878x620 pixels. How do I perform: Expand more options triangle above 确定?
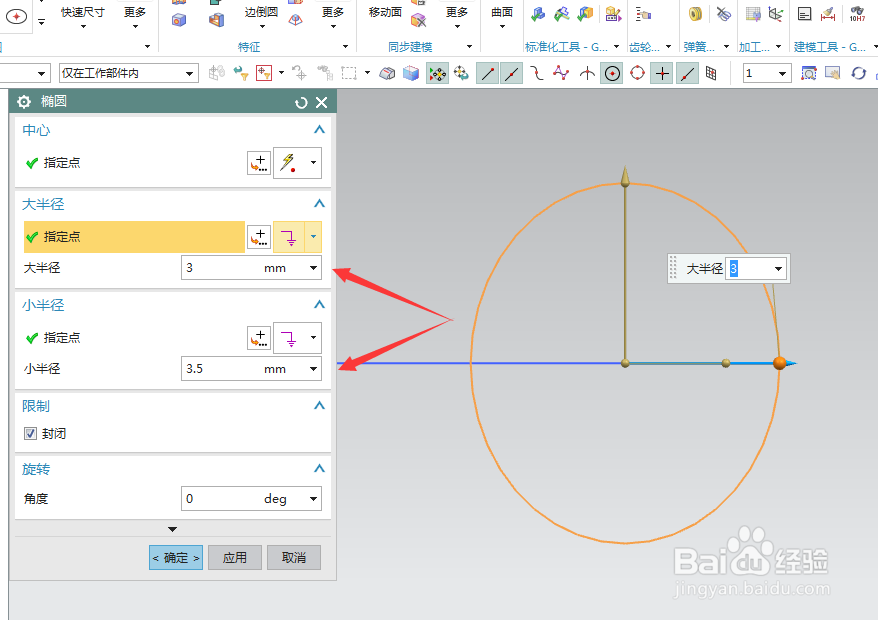(172, 529)
